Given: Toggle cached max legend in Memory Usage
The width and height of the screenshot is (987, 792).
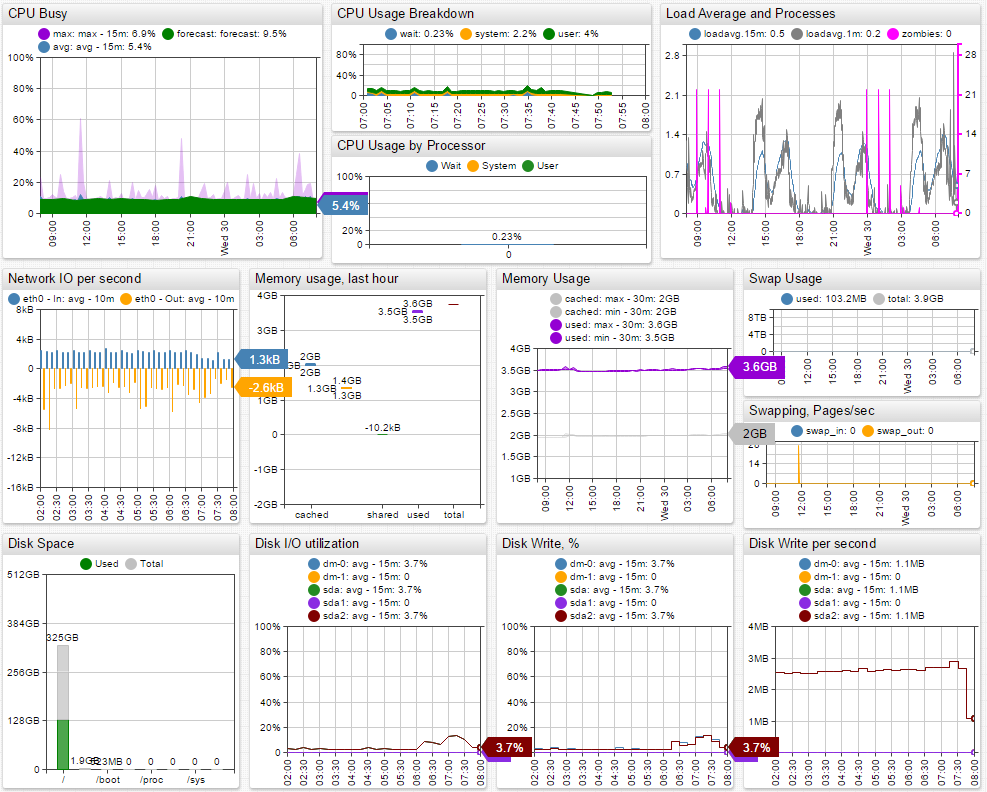Looking at the screenshot, I should 556,299.
